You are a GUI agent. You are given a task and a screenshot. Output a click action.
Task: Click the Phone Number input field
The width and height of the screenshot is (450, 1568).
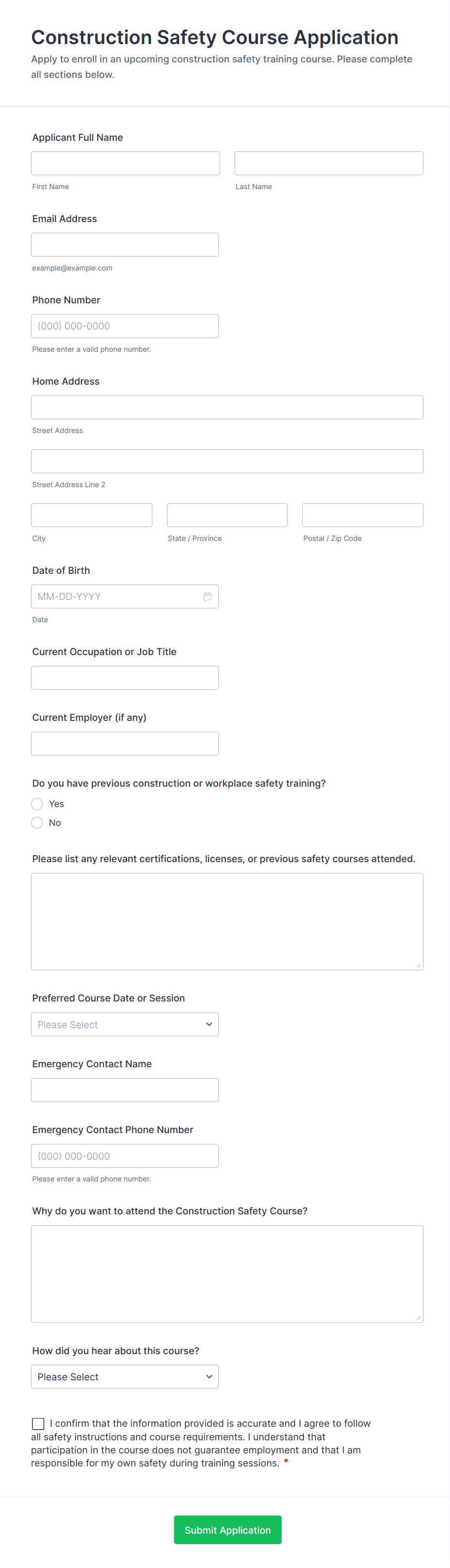125,326
